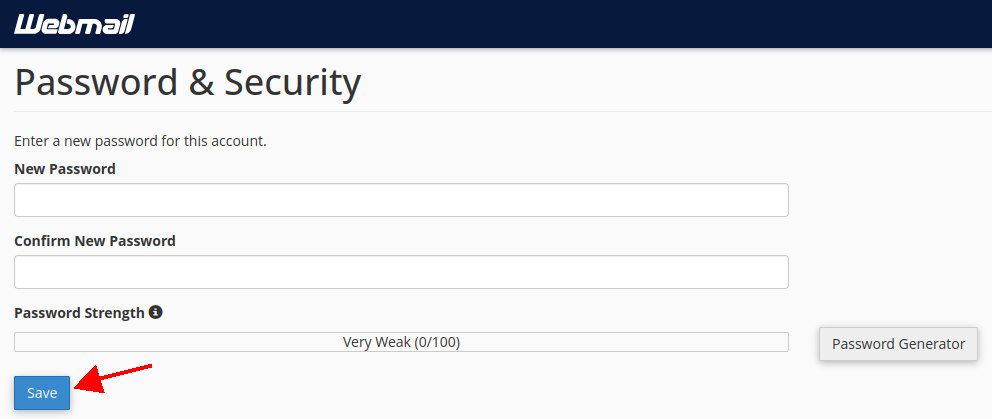The height and width of the screenshot is (419, 992).
Task: Click the Webmail logo
Action: (x=74, y=24)
